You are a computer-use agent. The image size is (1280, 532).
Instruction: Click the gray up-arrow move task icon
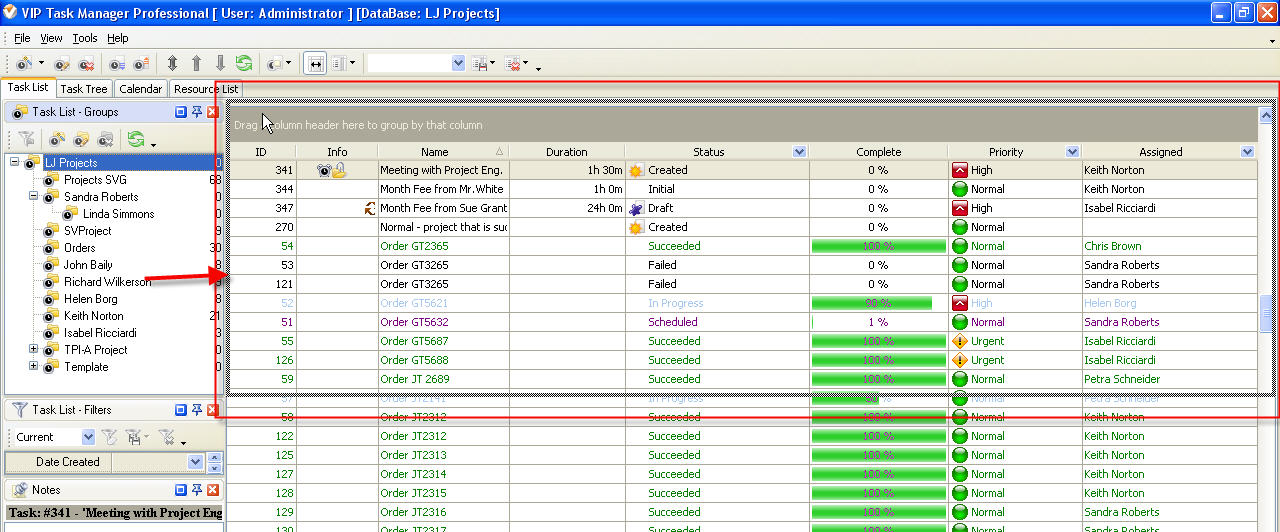point(196,63)
